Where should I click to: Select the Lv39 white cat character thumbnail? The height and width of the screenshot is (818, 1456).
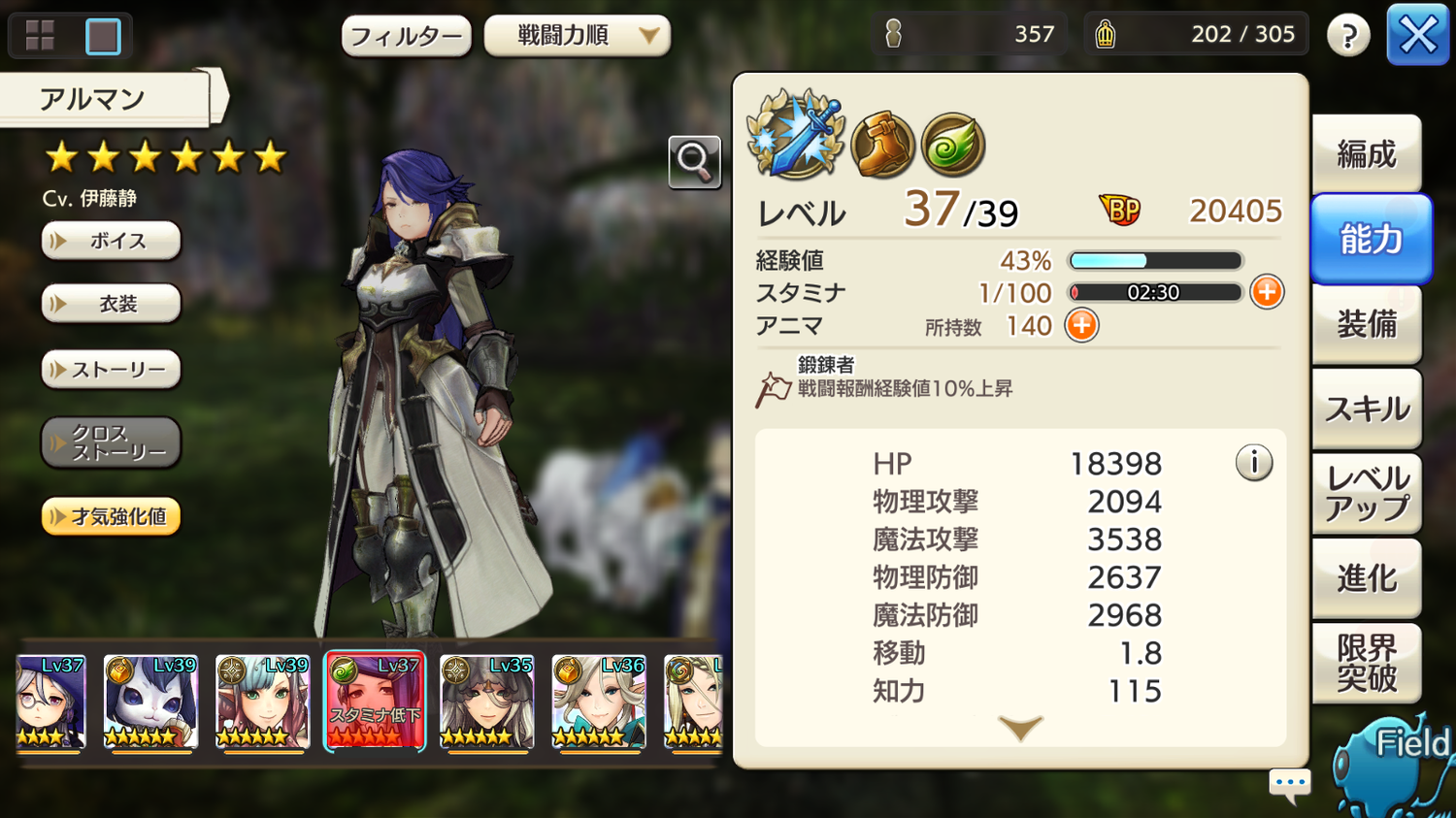tap(150, 701)
